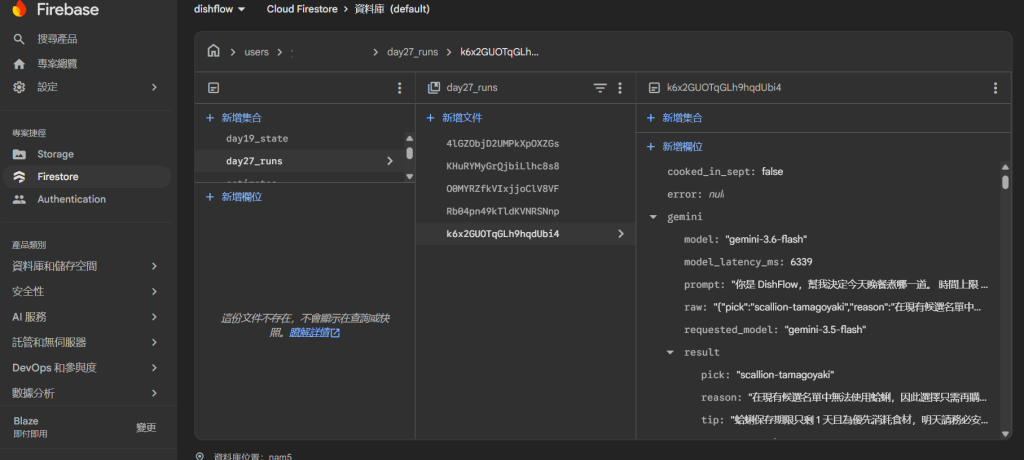Open the filter icon for day27_runs collection
This screenshot has width=1024, height=460.
coord(600,88)
